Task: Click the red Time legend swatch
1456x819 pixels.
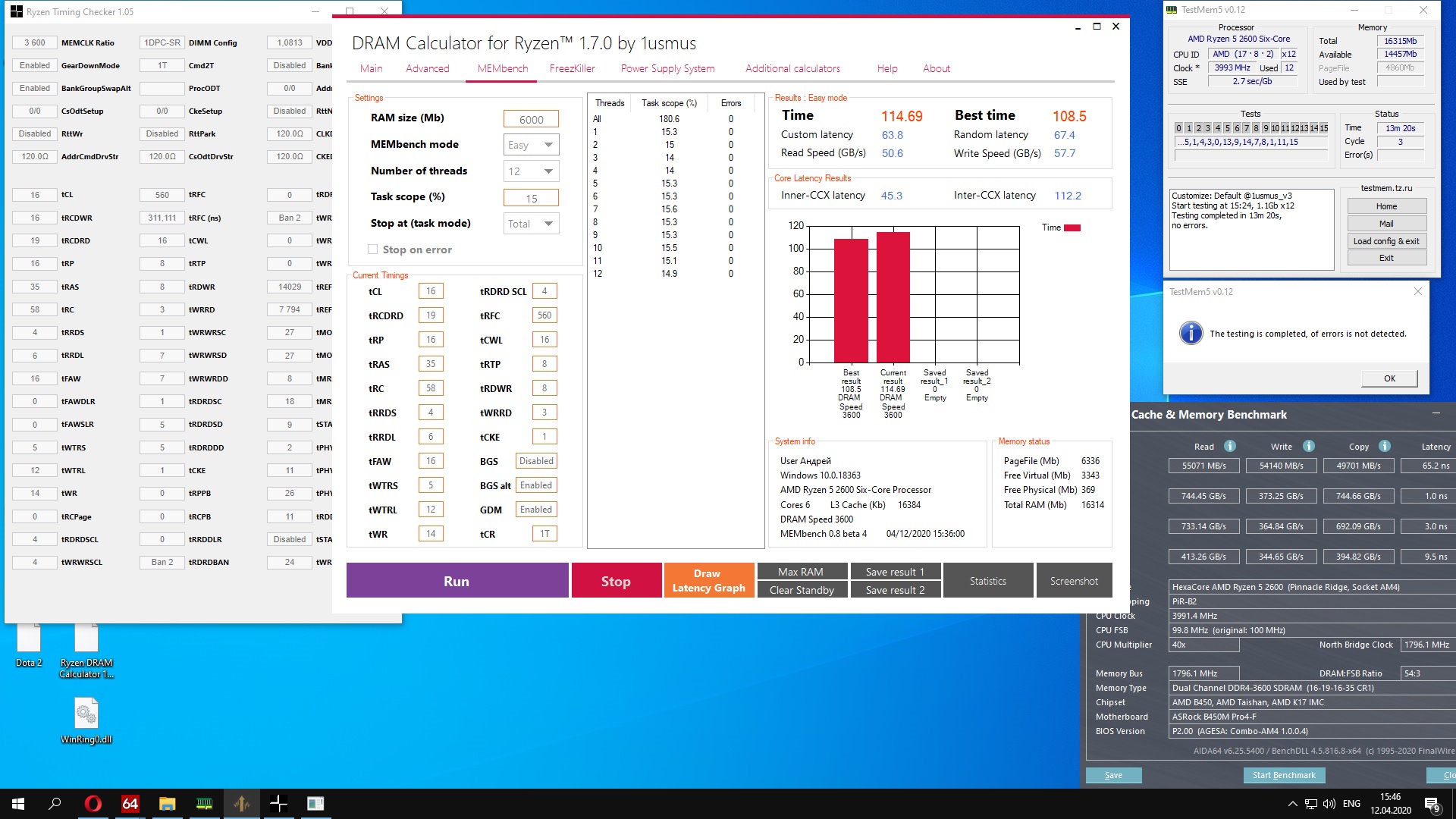Action: pyautogui.click(x=1072, y=227)
